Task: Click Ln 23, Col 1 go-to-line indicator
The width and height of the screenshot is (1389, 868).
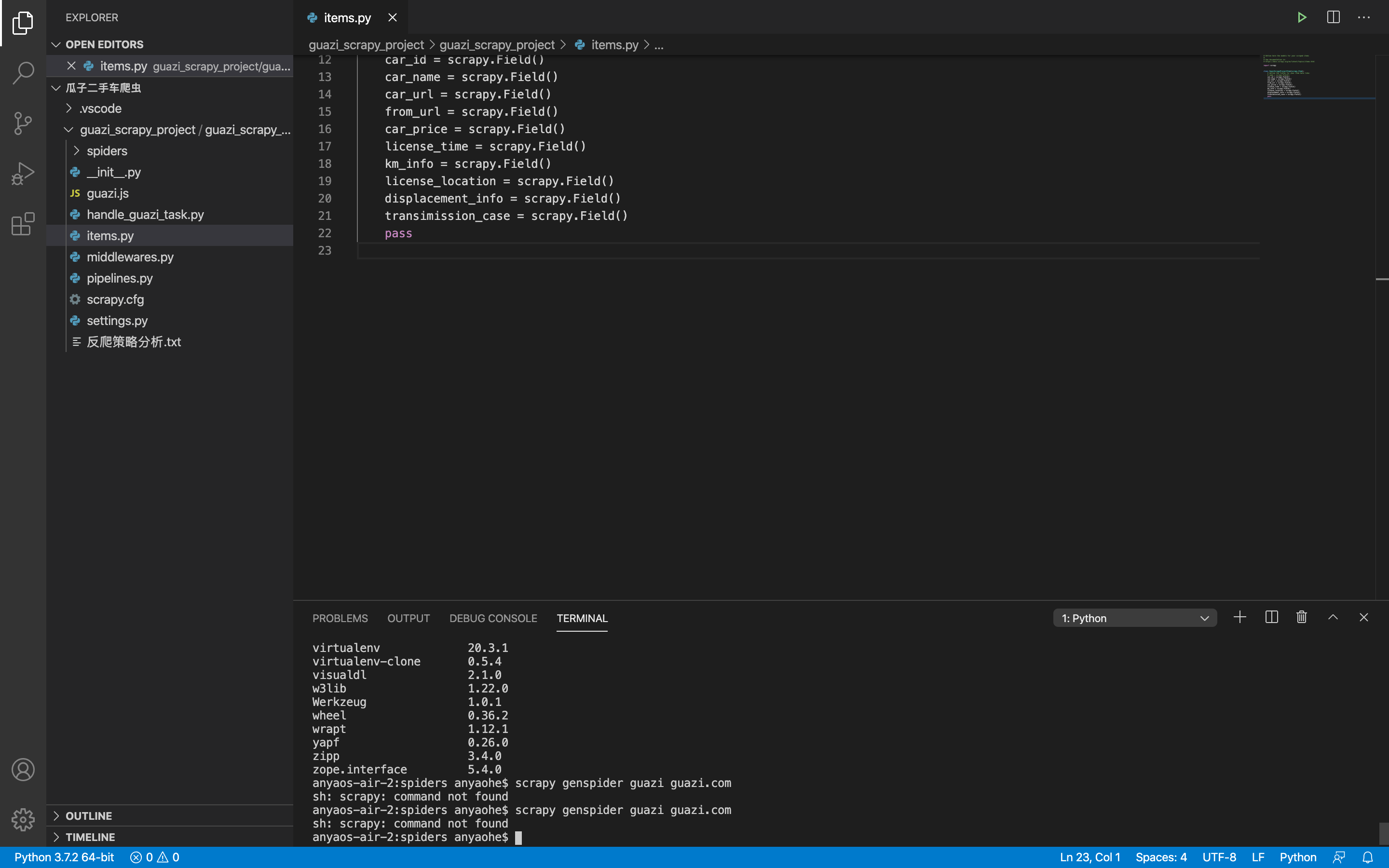Action: [1089, 857]
